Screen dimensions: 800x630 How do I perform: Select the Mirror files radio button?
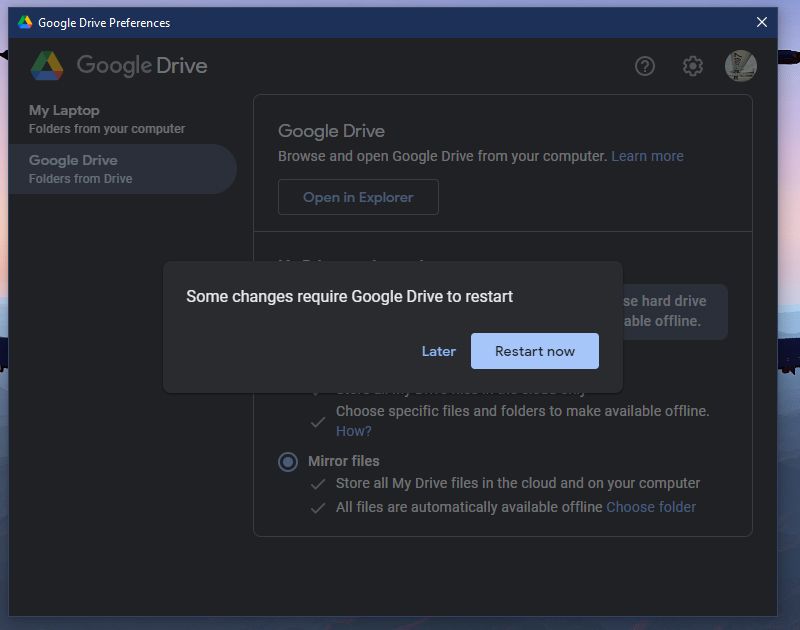click(288, 461)
